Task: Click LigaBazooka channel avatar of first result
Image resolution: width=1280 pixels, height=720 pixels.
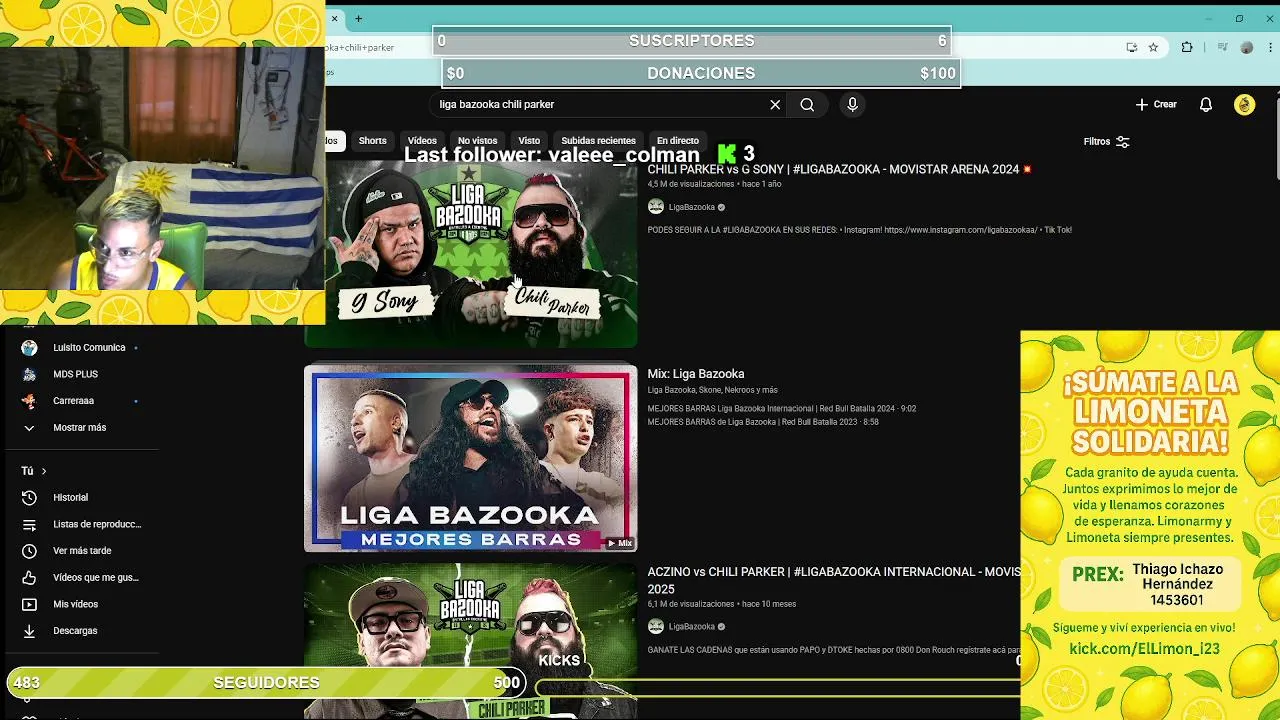Action: point(656,207)
